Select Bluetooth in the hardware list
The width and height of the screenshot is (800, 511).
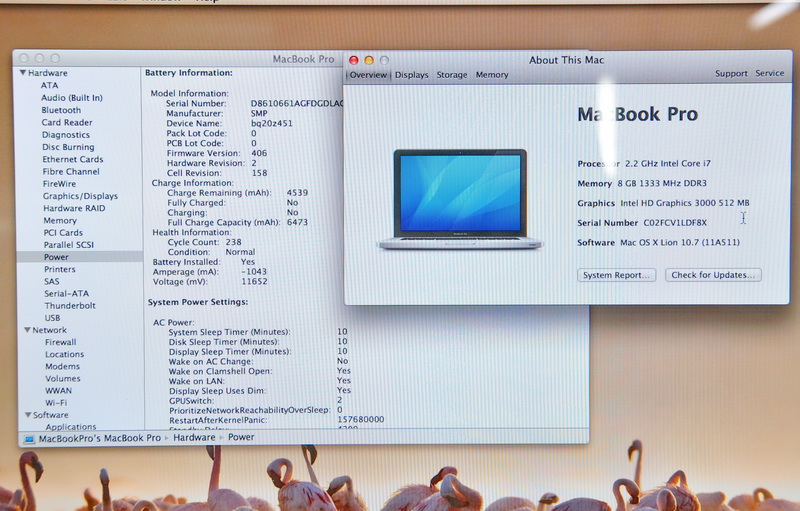point(61,110)
